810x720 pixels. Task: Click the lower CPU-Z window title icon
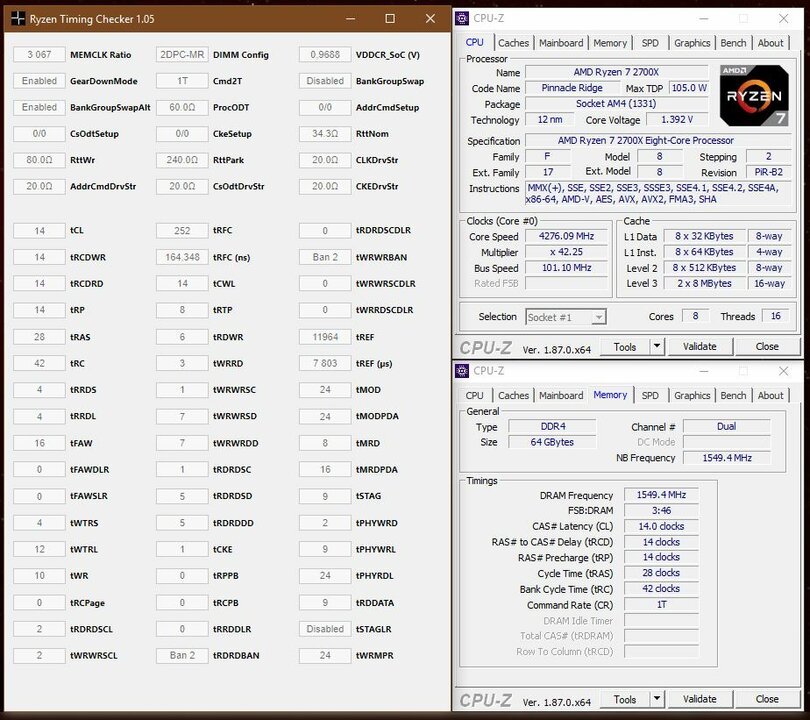click(462, 371)
